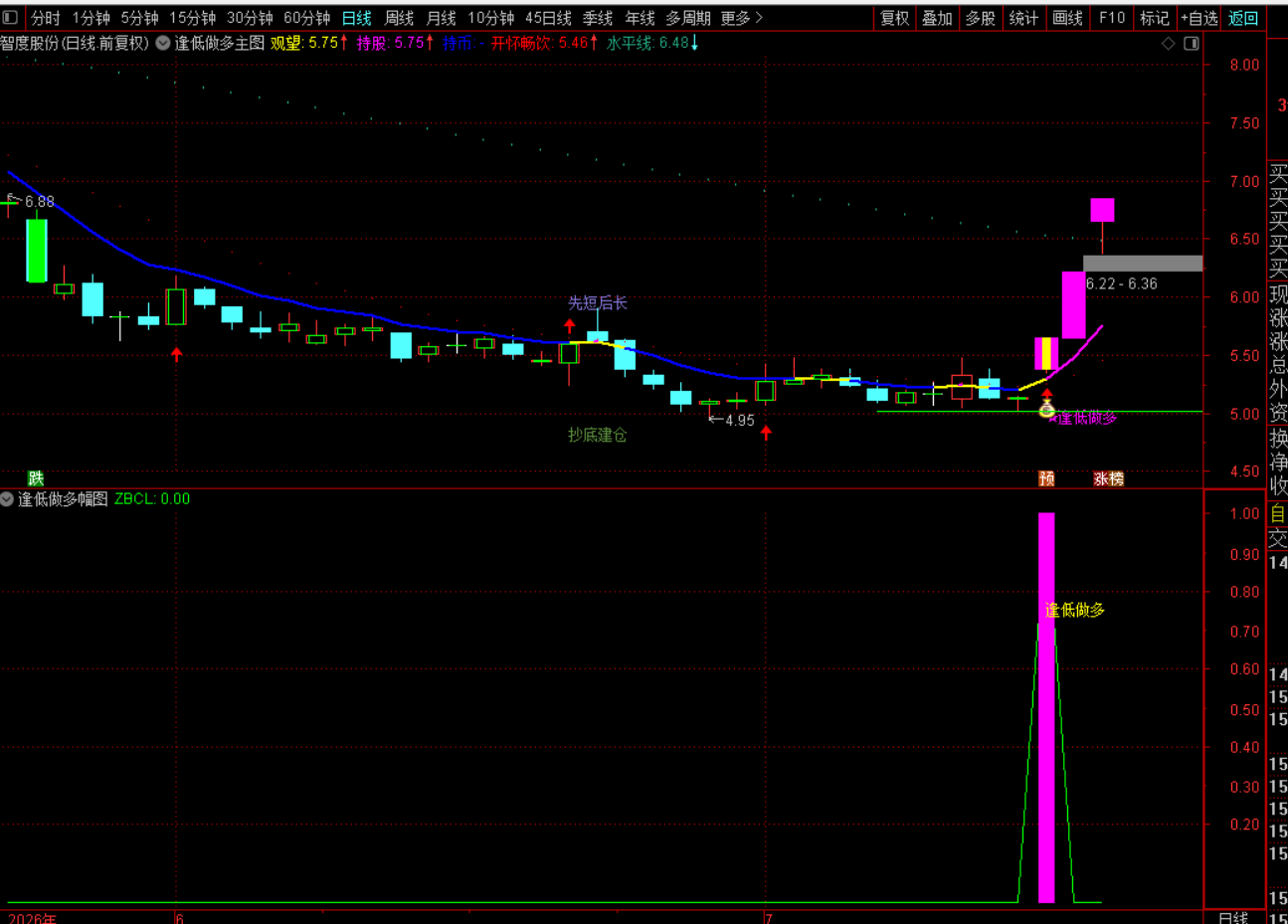Click the 抄底建仓 annotation label
This screenshot has width=1288, height=924.
point(598,435)
